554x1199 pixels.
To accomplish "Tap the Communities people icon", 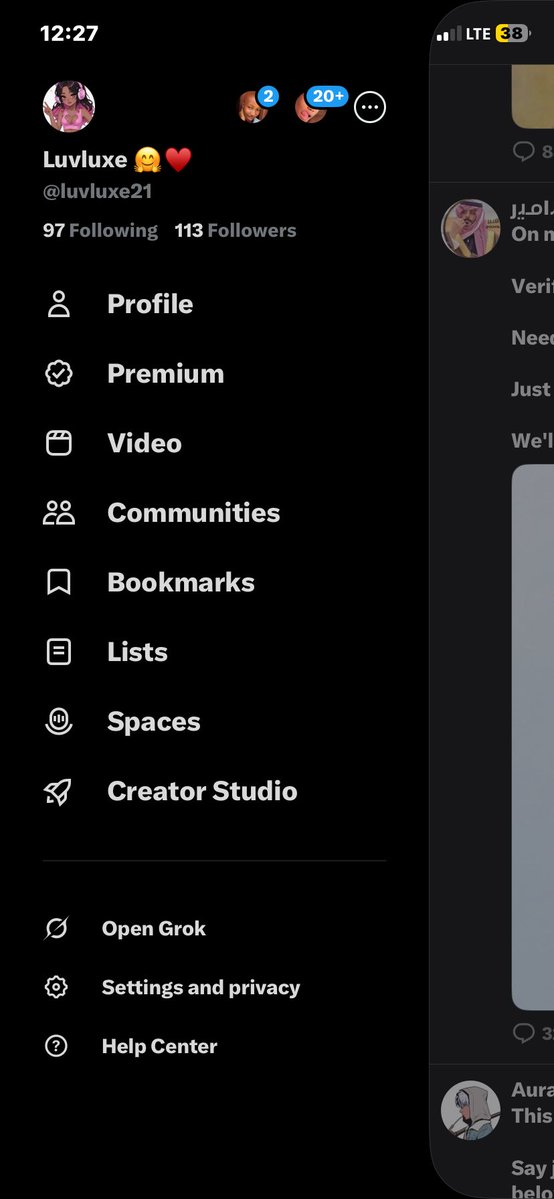I will (59, 512).
